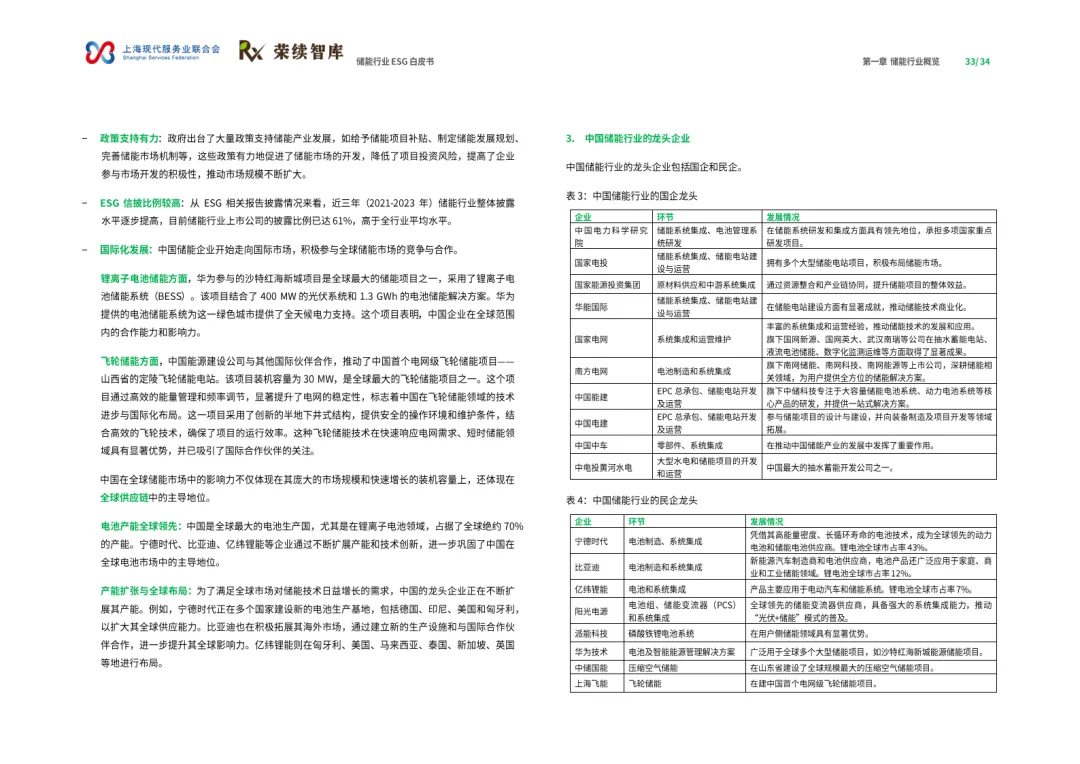This screenshot has height=764, width=1080.
Task: Click the 环节 column header in Table 3
Action: click(707, 216)
